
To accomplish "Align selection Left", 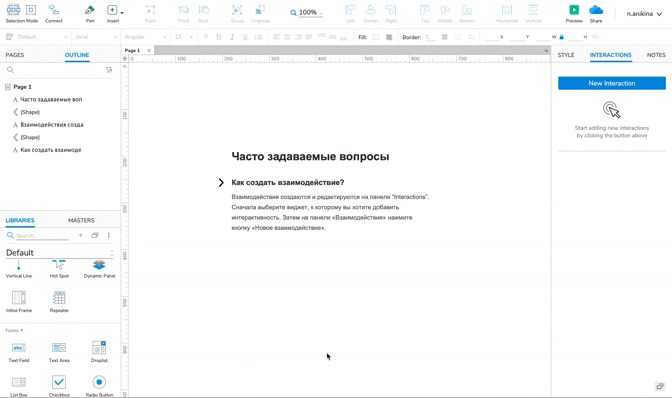I will pyautogui.click(x=350, y=10).
